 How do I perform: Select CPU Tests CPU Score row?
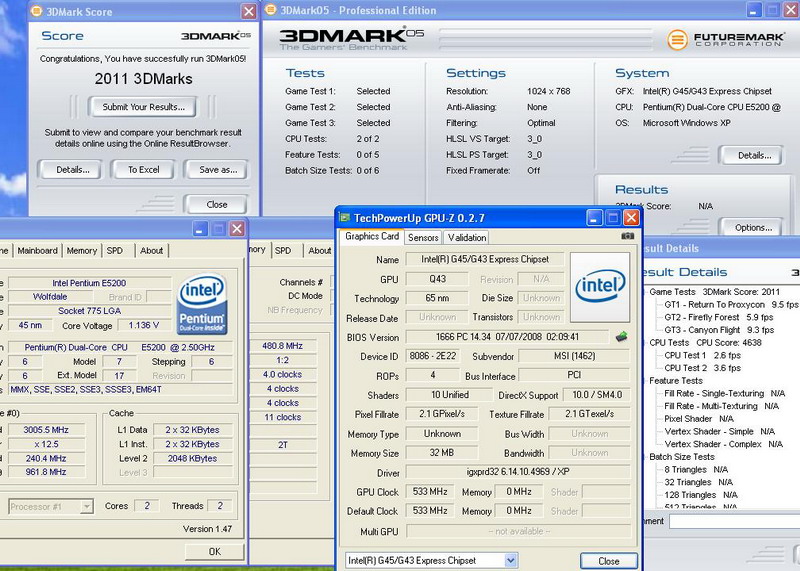(x=705, y=342)
